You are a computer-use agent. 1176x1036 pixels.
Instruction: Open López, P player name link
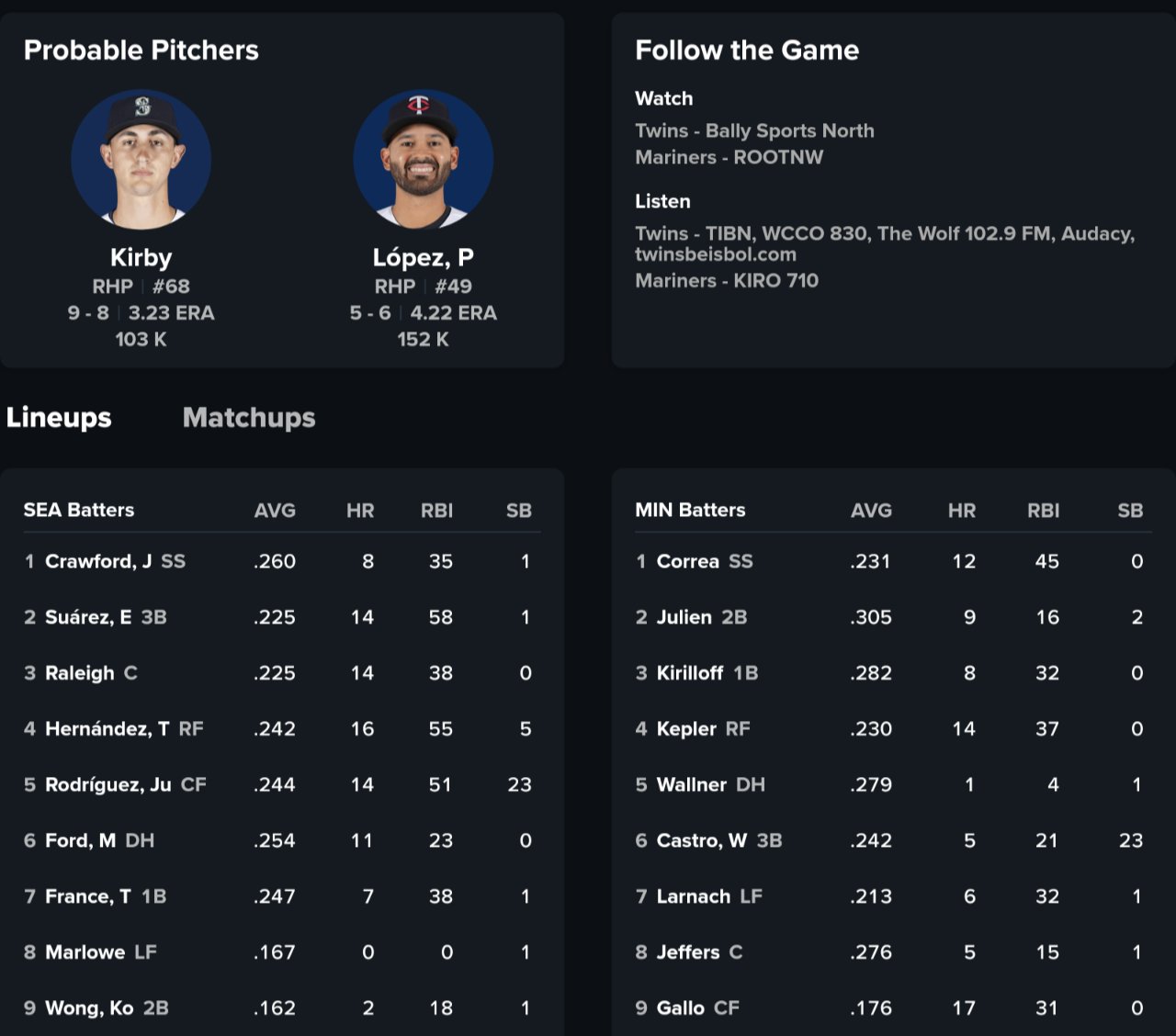424,257
